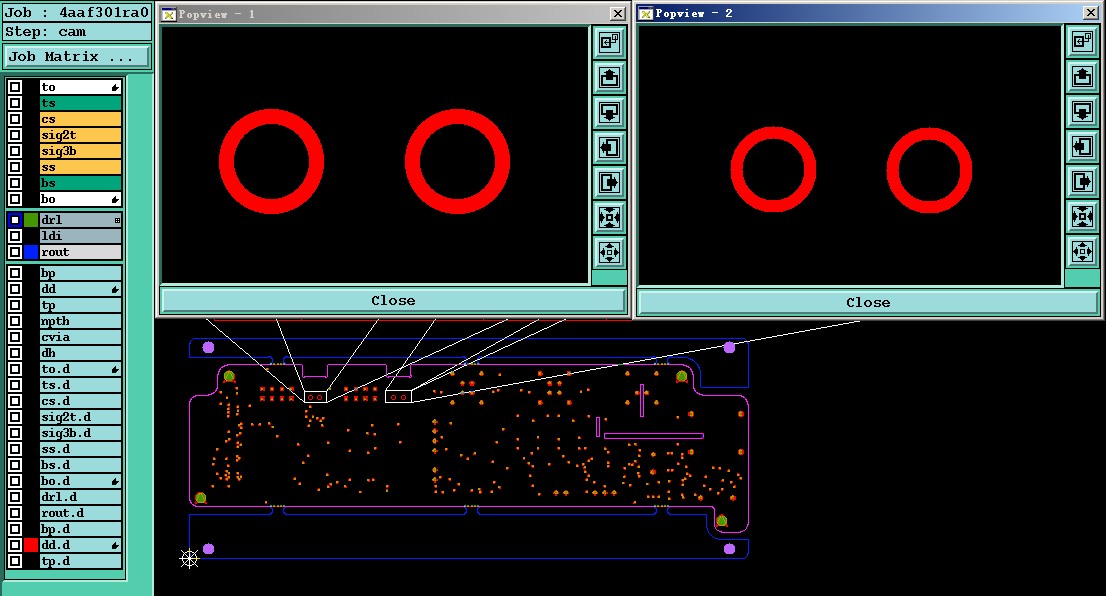Close Popview 1 with Close button
Image resolution: width=1106 pixels, height=596 pixels.
[393, 300]
